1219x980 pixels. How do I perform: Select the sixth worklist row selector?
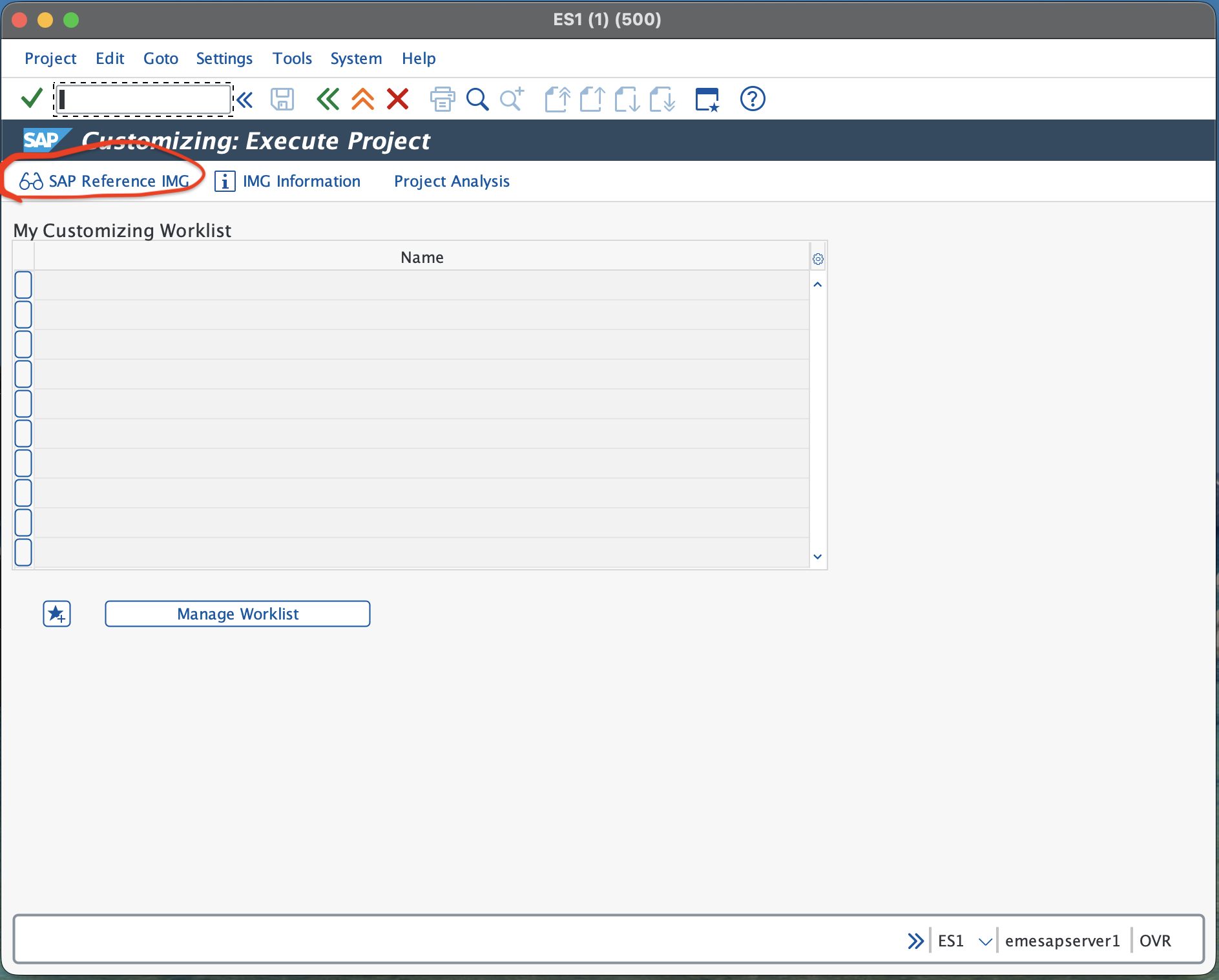tap(23, 433)
